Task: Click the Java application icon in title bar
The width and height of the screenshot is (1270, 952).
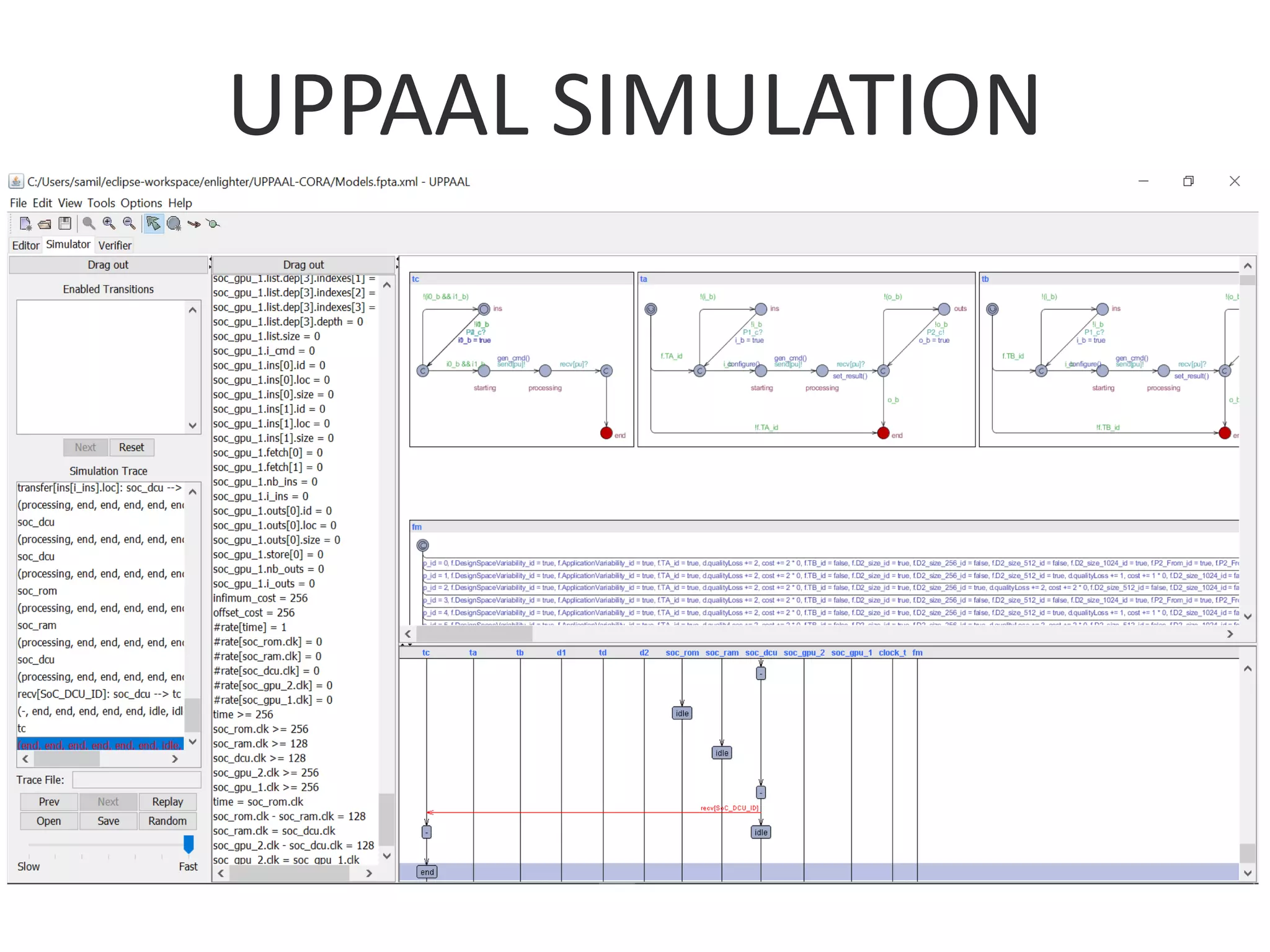Action: (x=16, y=182)
